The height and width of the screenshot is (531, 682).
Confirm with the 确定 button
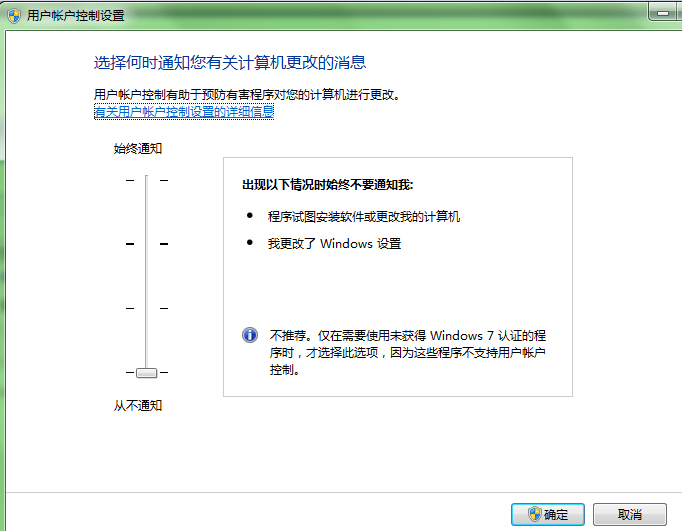(x=548, y=514)
